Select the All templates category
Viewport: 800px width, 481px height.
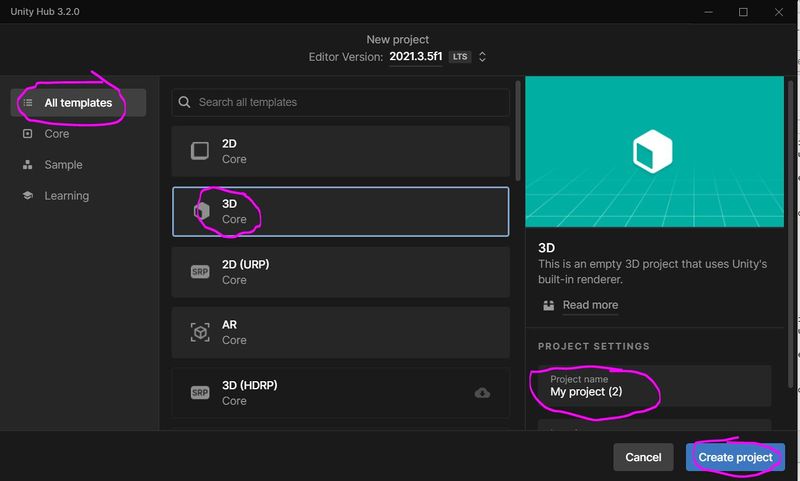(78, 103)
